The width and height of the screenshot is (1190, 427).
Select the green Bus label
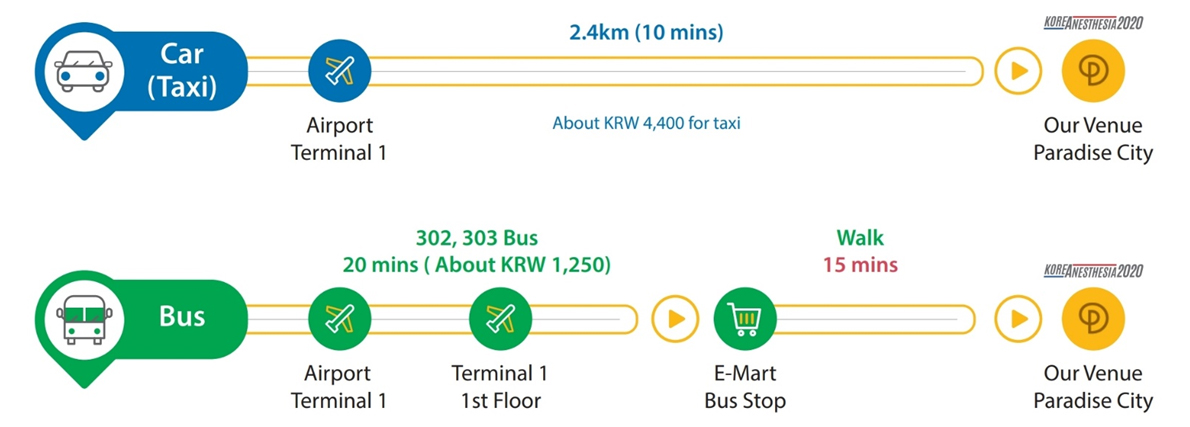tap(182, 316)
